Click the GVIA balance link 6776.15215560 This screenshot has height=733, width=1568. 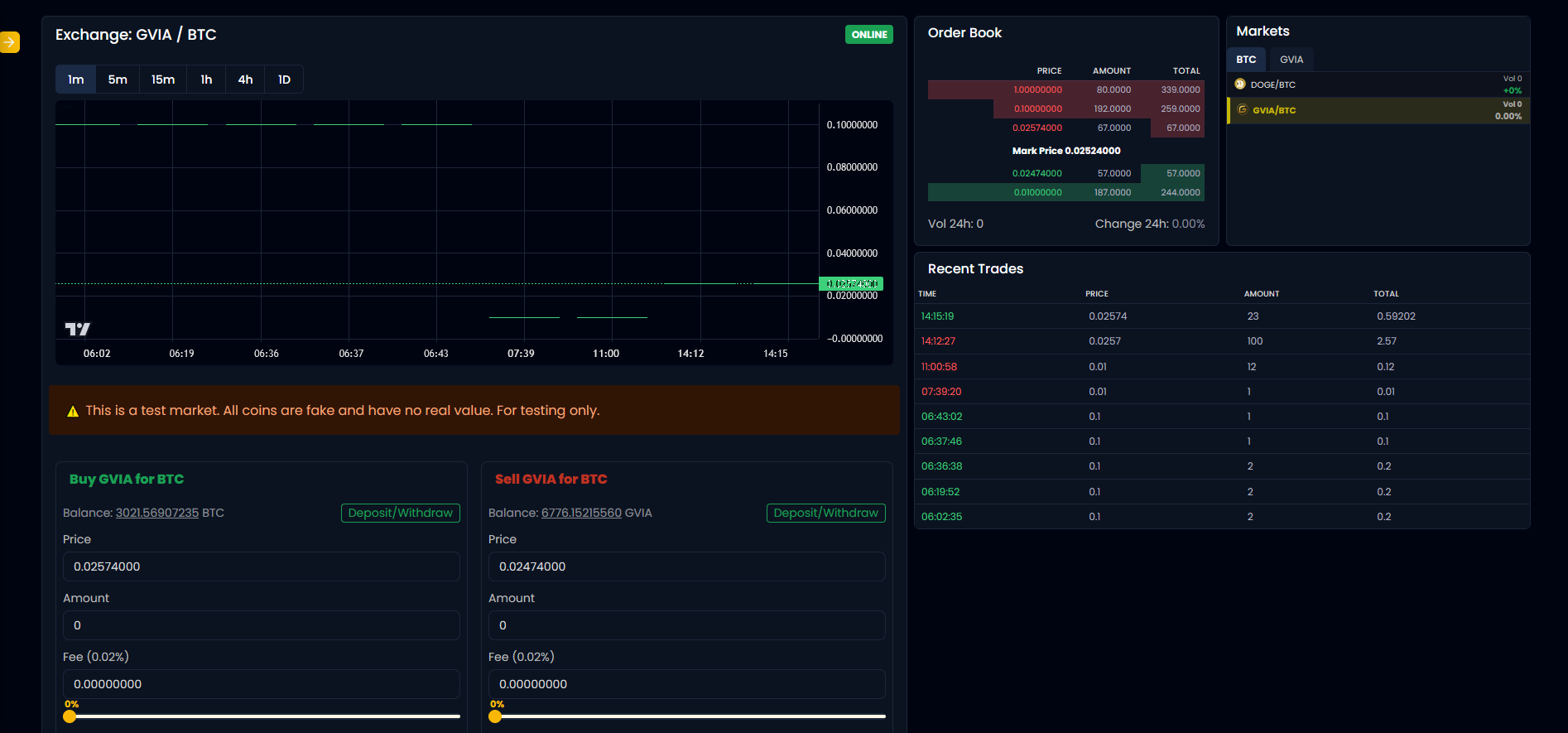coord(581,513)
